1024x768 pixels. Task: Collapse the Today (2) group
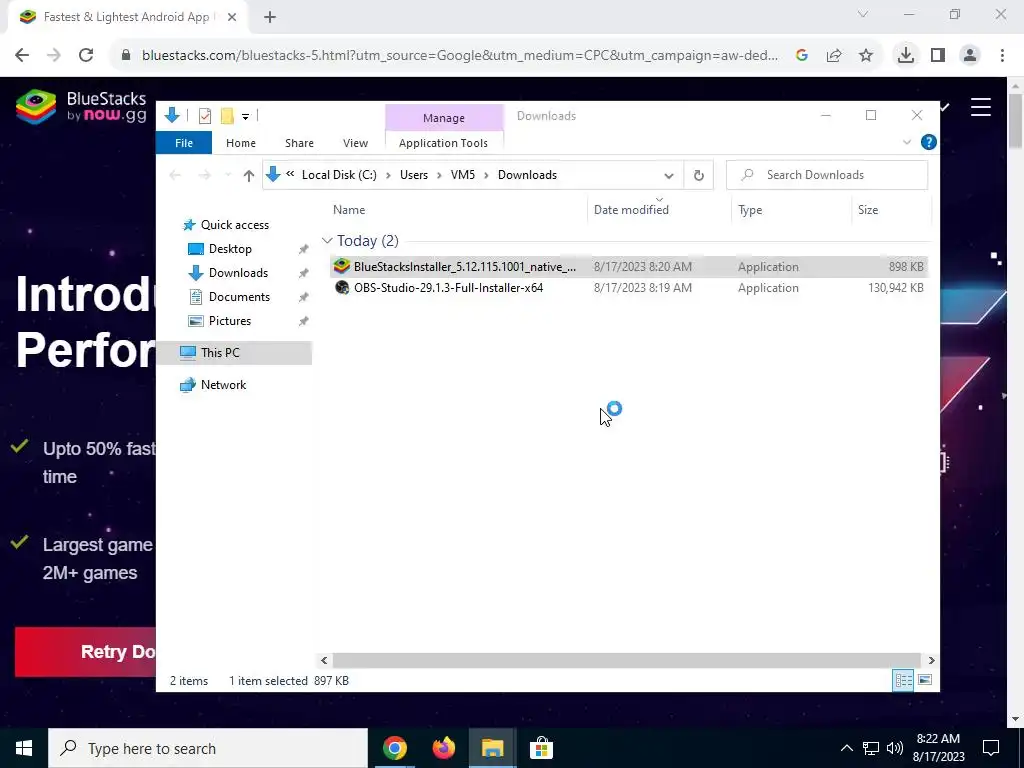pos(327,241)
